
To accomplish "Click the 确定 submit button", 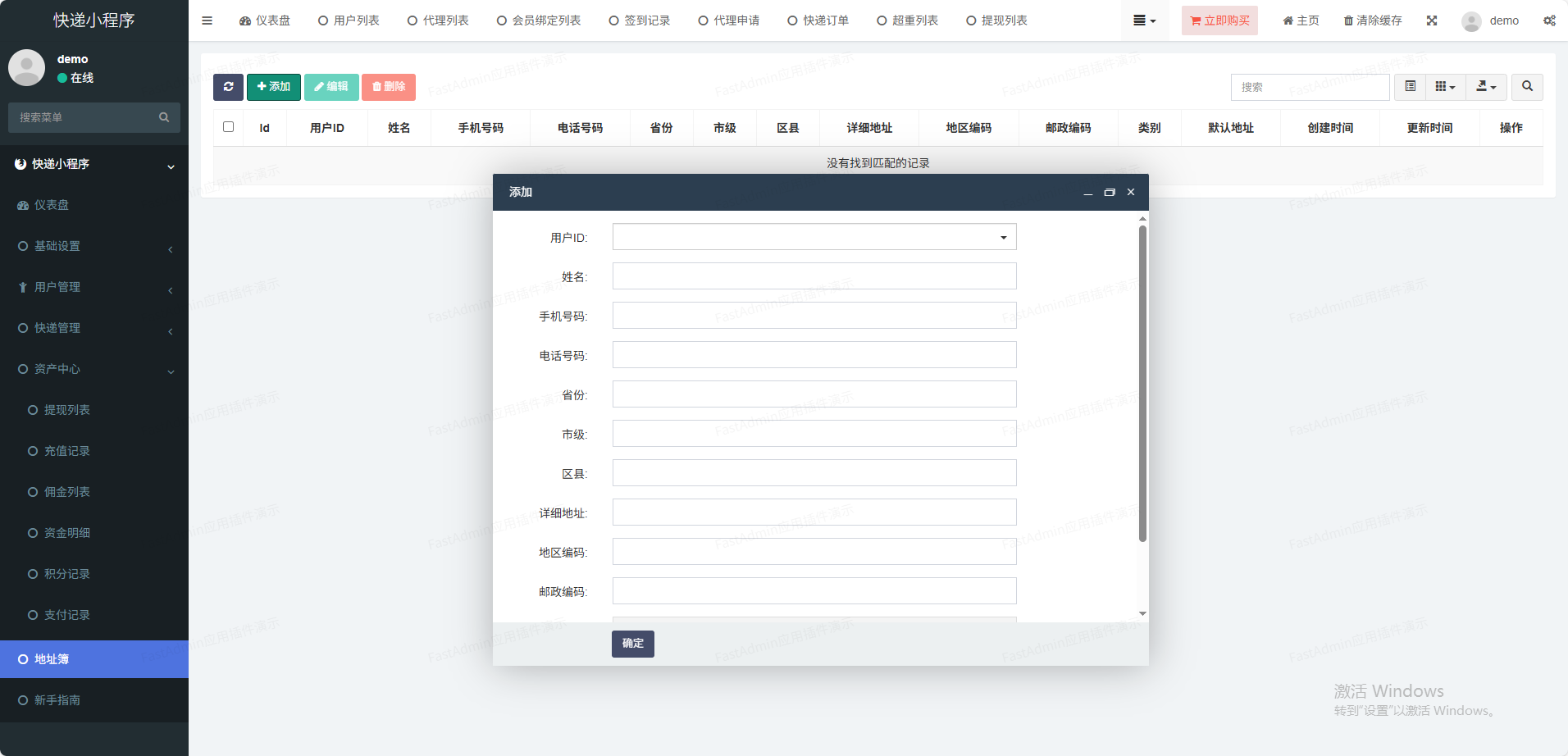I will click(632, 644).
